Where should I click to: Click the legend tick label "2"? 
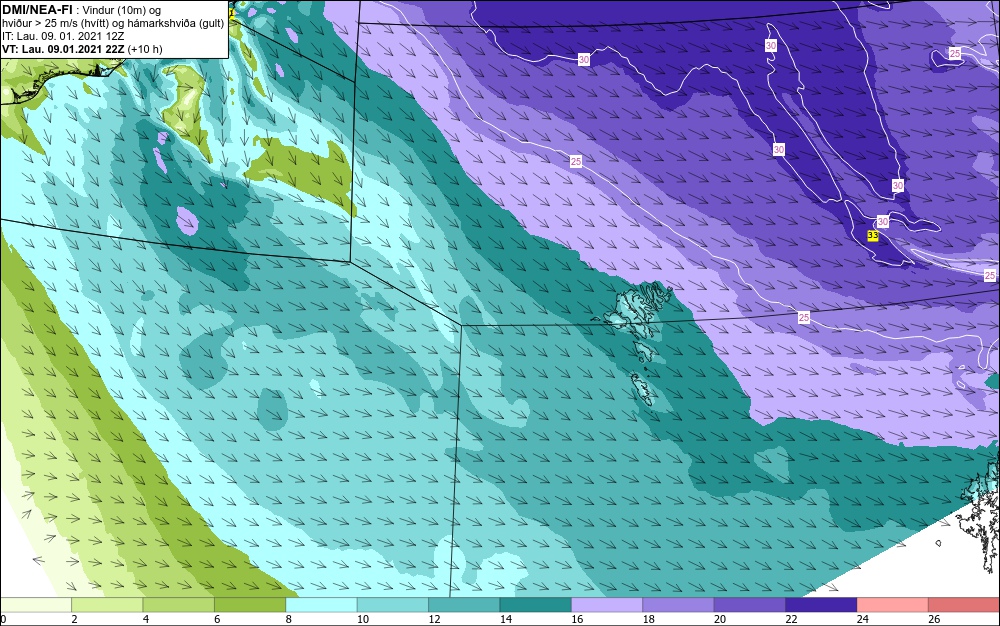(x=75, y=619)
